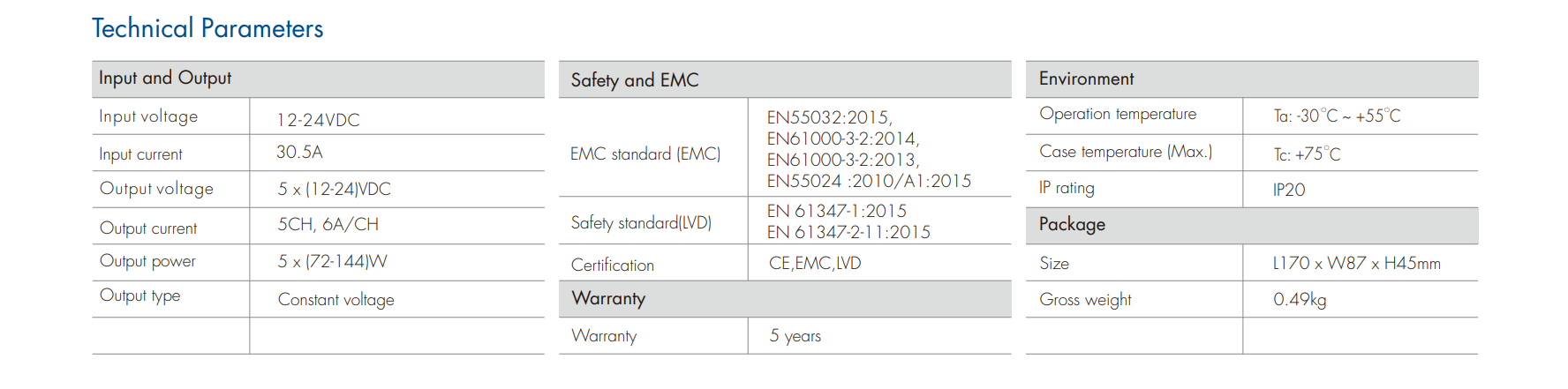Viewport: 1568px width, 389px height.
Task: Click the Operation temperature label
Action: [1118, 114]
